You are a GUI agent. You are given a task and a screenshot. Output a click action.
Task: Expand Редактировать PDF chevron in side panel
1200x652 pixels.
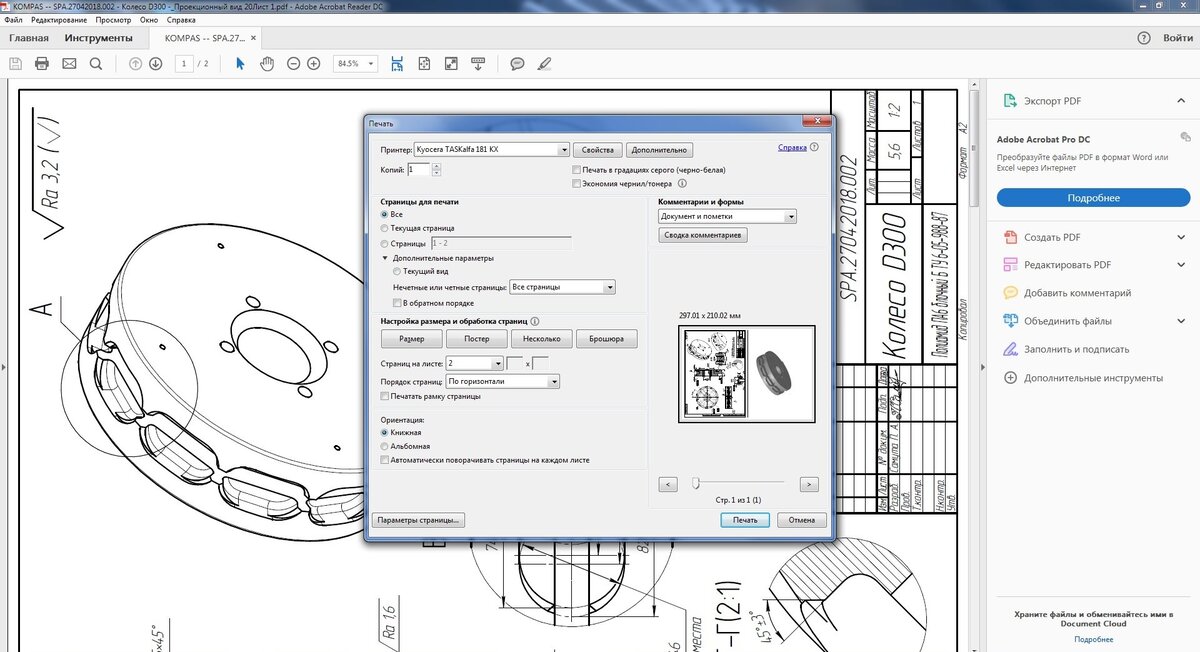click(1181, 265)
